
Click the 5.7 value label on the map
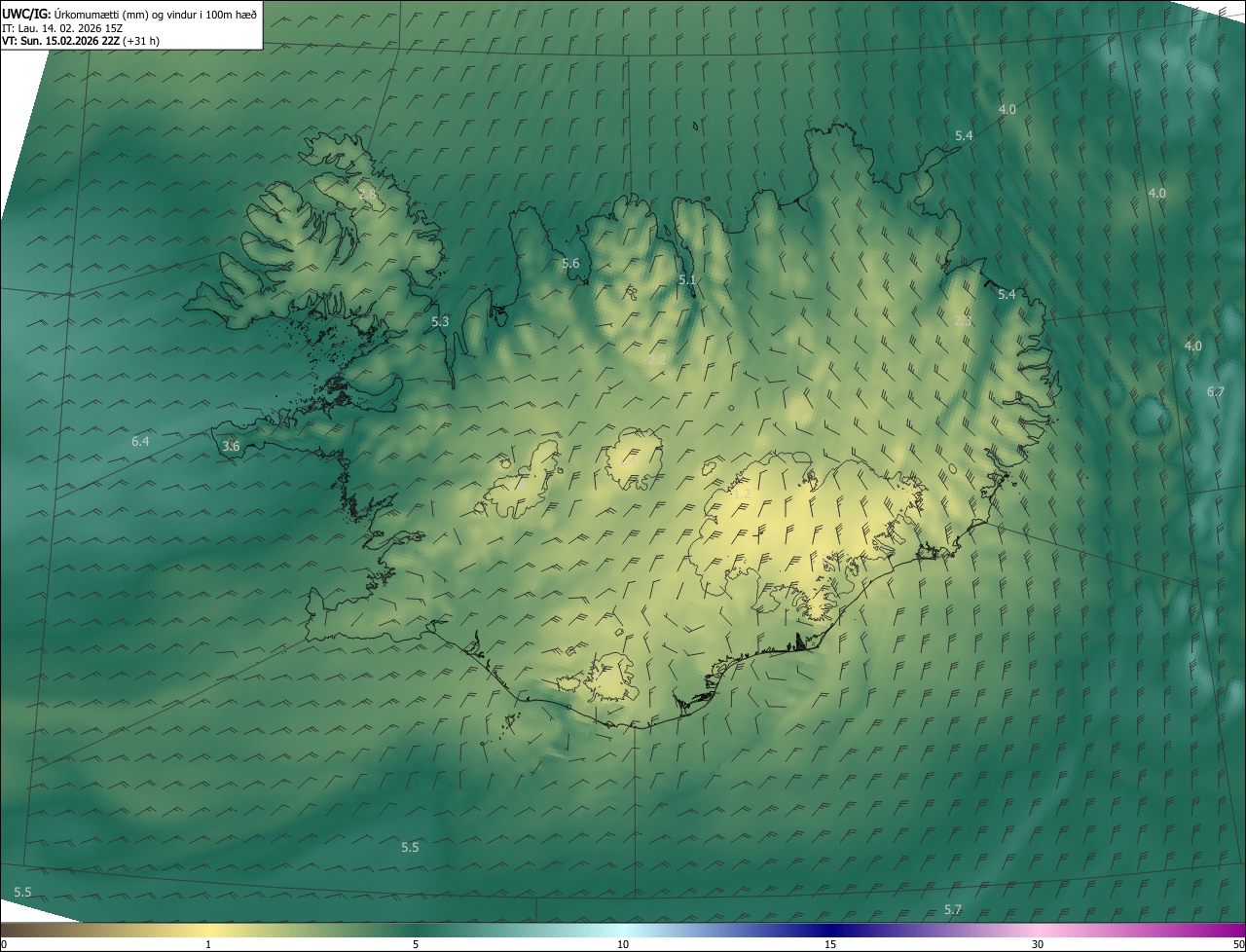tap(953, 909)
